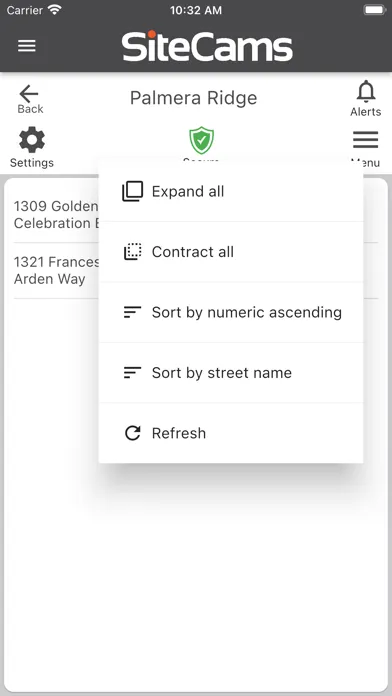Tap the Back arrow icon
This screenshot has height=696, width=392.
pos(29,94)
